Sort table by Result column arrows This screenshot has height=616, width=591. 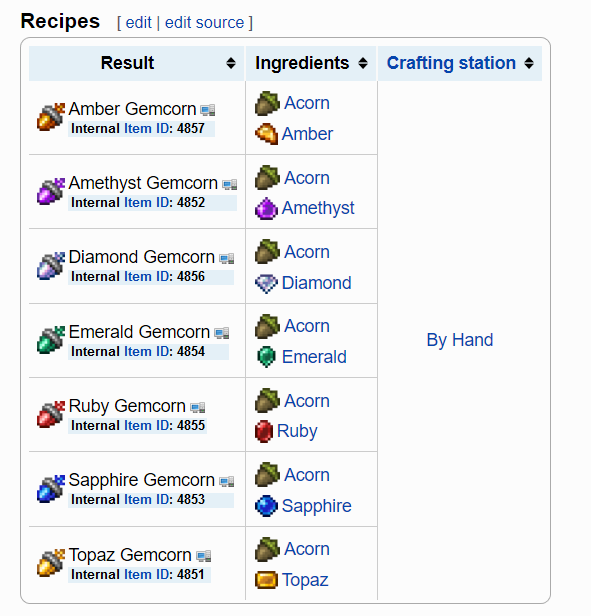point(231,63)
